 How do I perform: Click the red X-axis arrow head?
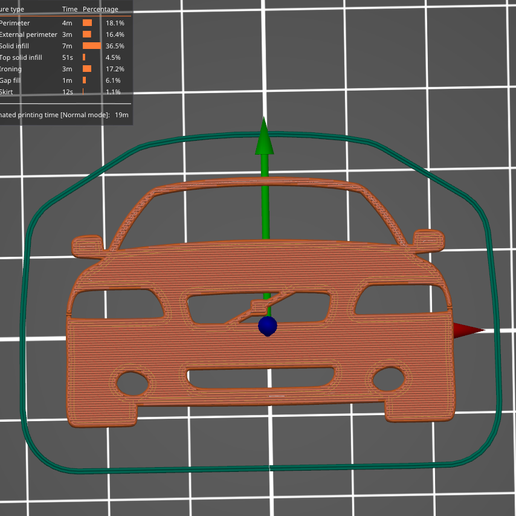[468, 330]
